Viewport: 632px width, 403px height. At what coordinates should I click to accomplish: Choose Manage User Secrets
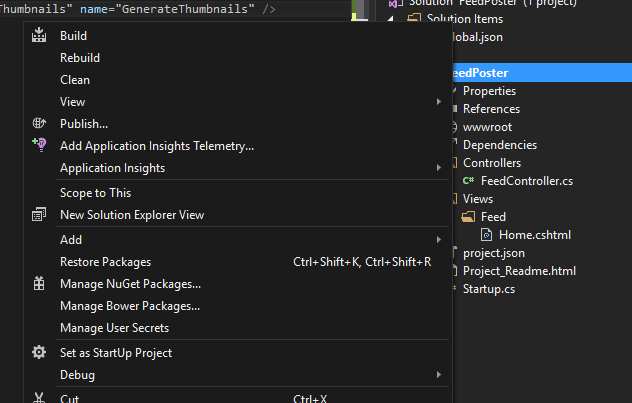click(114, 328)
